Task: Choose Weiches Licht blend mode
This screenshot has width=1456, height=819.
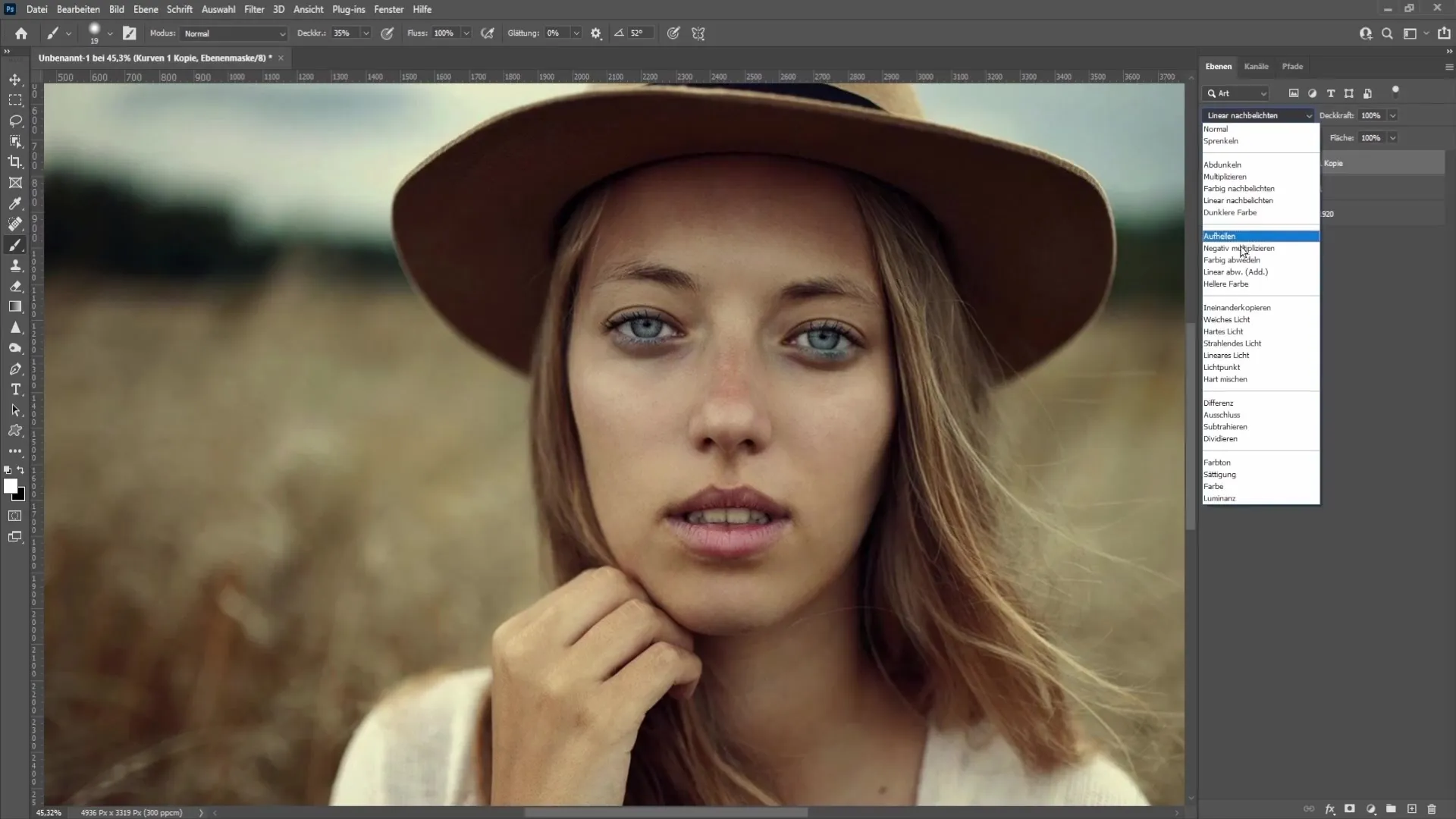Action: tap(1260, 319)
